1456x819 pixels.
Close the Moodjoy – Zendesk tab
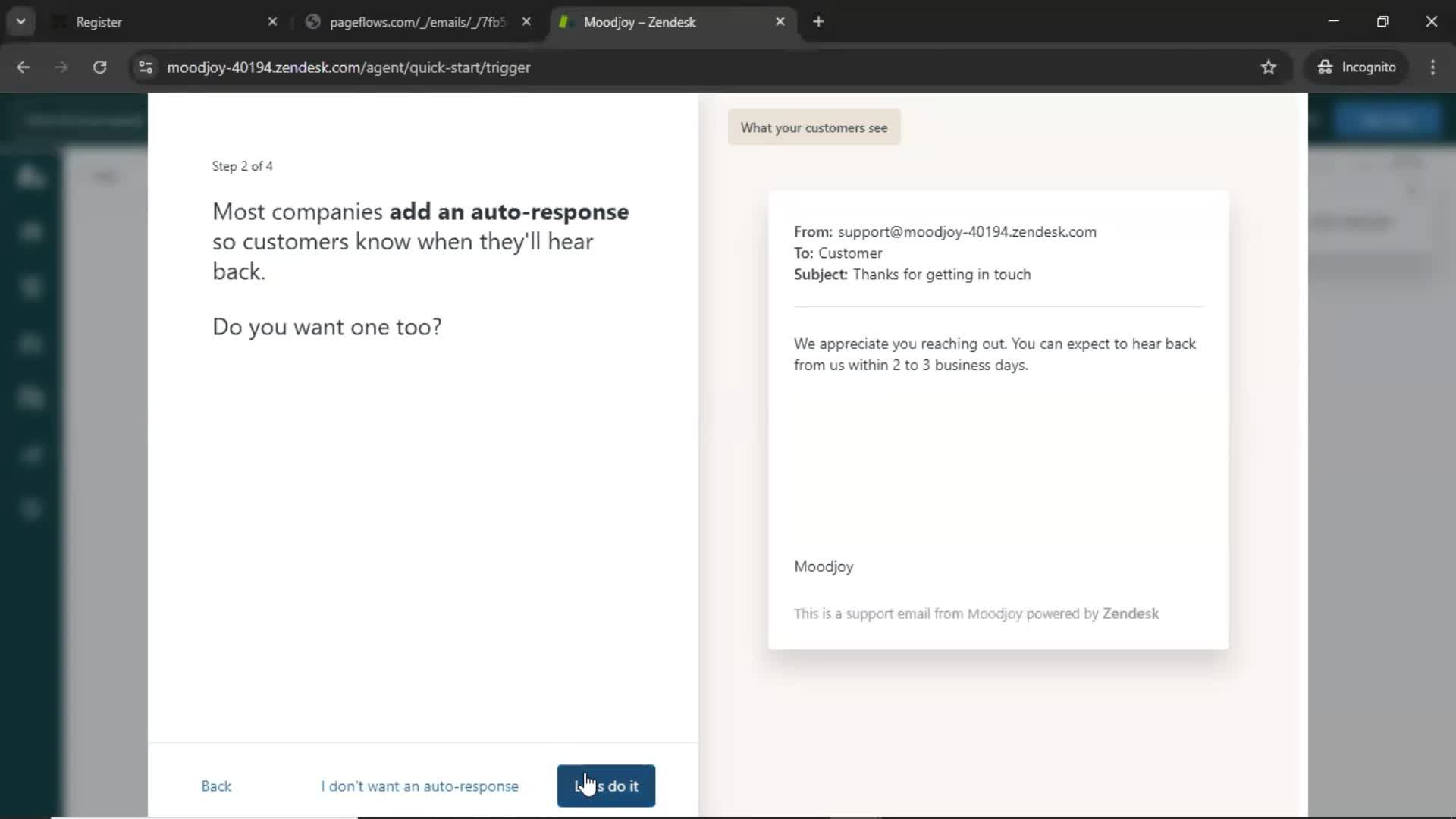pos(780,22)
